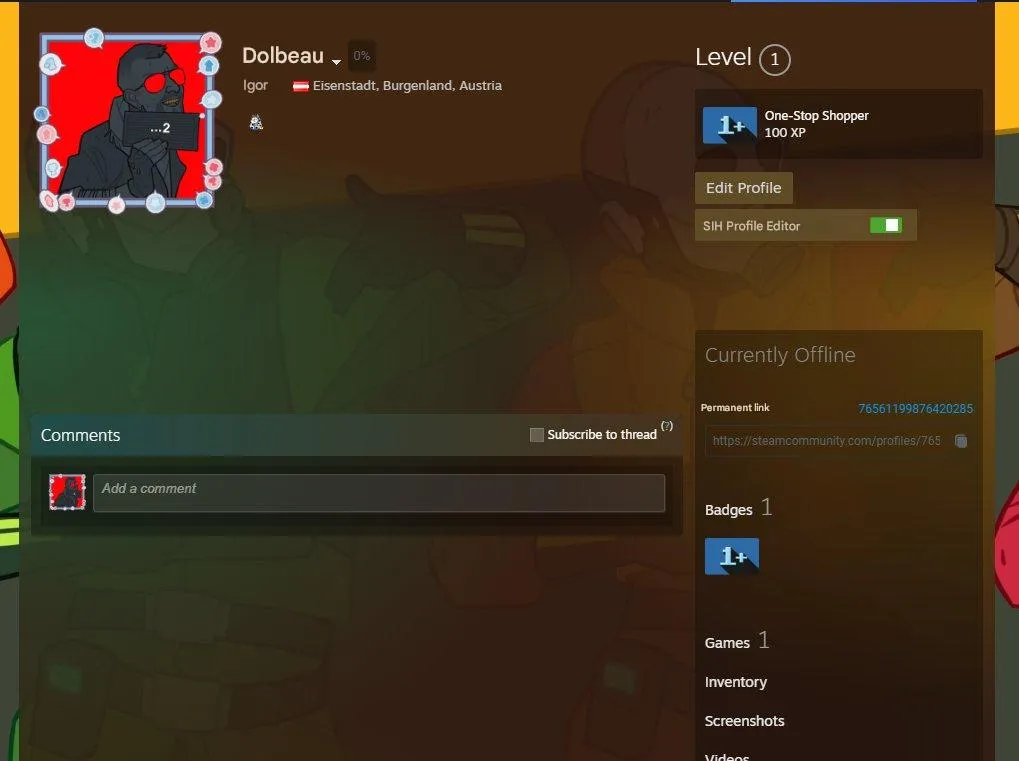Viewport: 1019px width, 761px height.
Task: Open the Inventory section
Action: (x=735, y=681)
